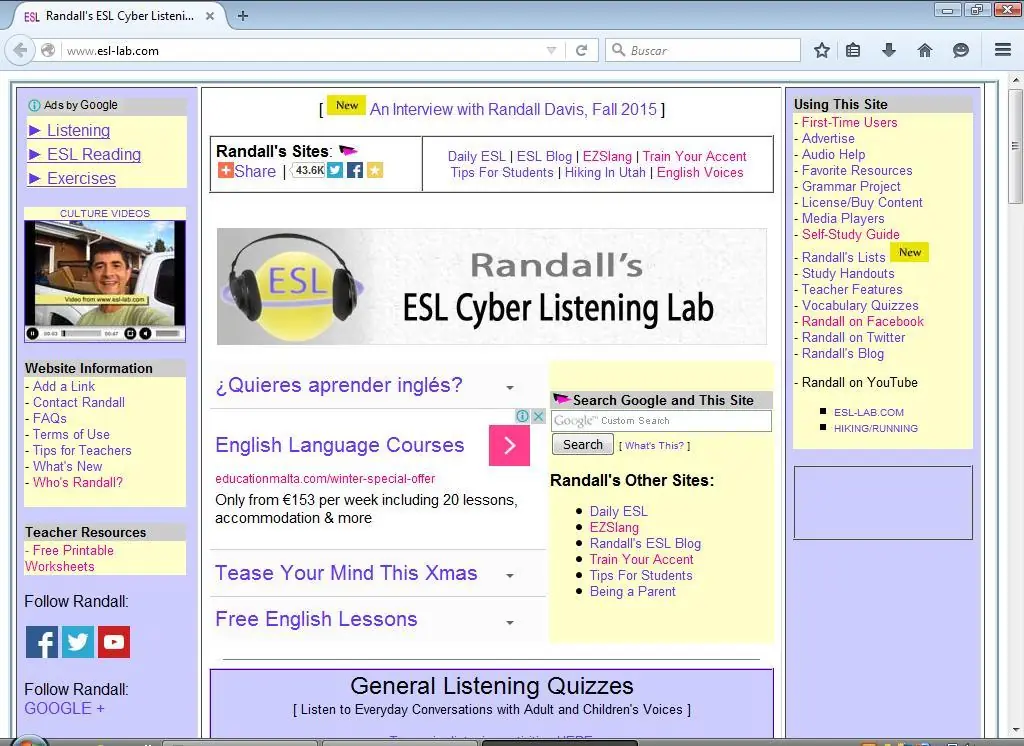Screen dimensions: 1024x746
Task: Open the URL bar history dropdown
Action: click(551, 50)
